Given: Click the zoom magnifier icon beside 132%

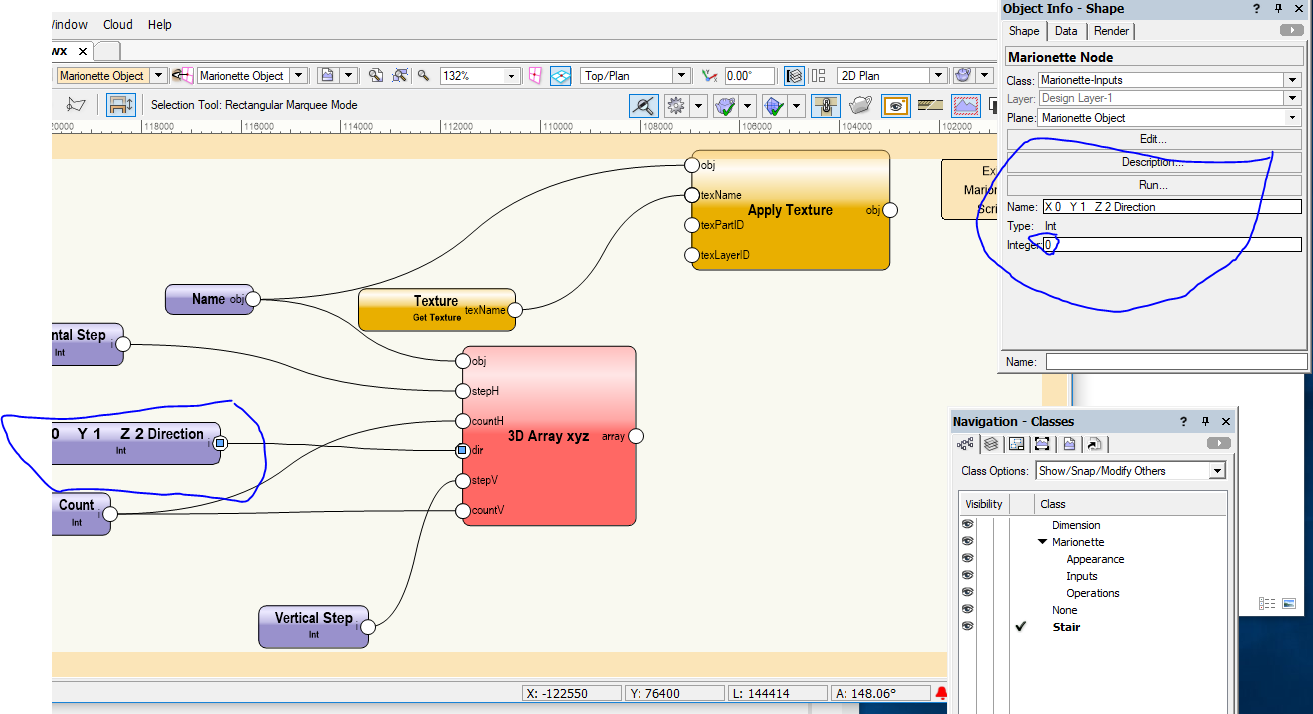Looking at the screenshot, I should pyautogui.click(x=423, y=76).
